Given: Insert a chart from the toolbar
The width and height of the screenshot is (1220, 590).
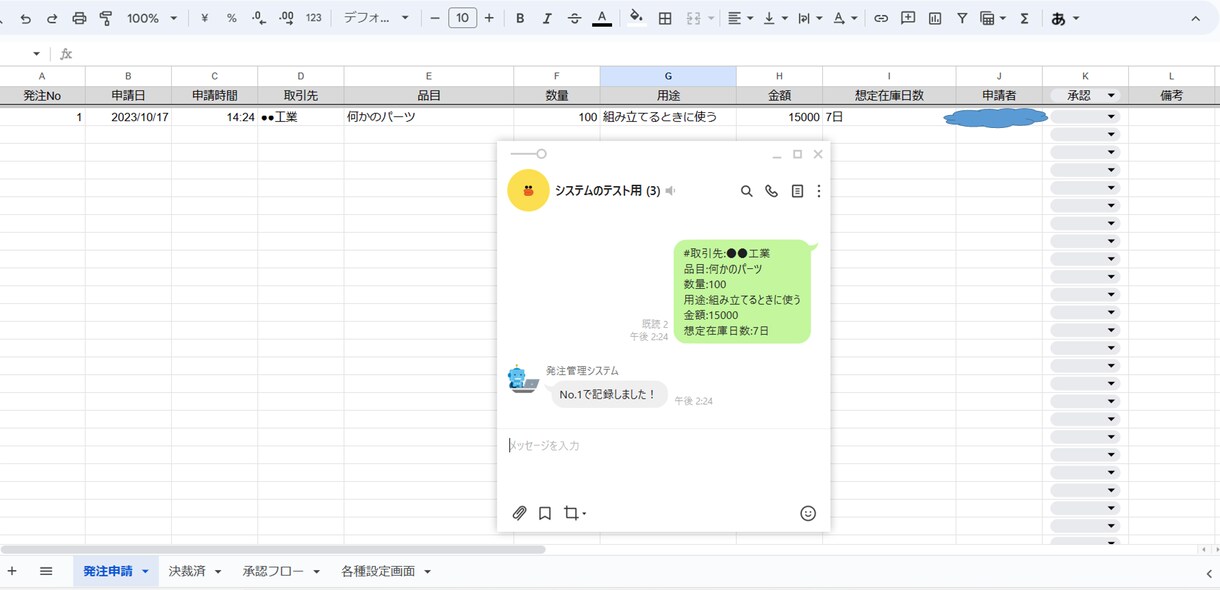Looking at the screenshot, I should (x=935, y=18).
